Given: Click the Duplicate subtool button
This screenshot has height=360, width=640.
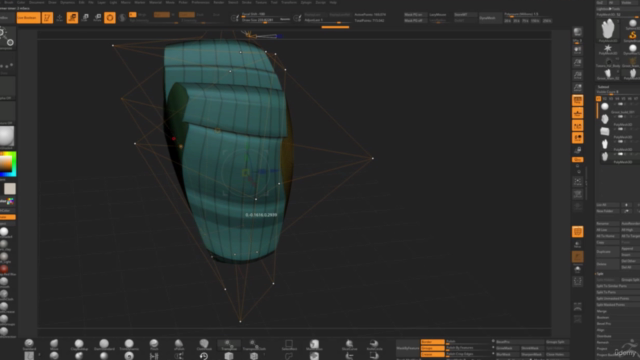Looking at the screenshot, I should pyautogui.click(x=607, y=252).
